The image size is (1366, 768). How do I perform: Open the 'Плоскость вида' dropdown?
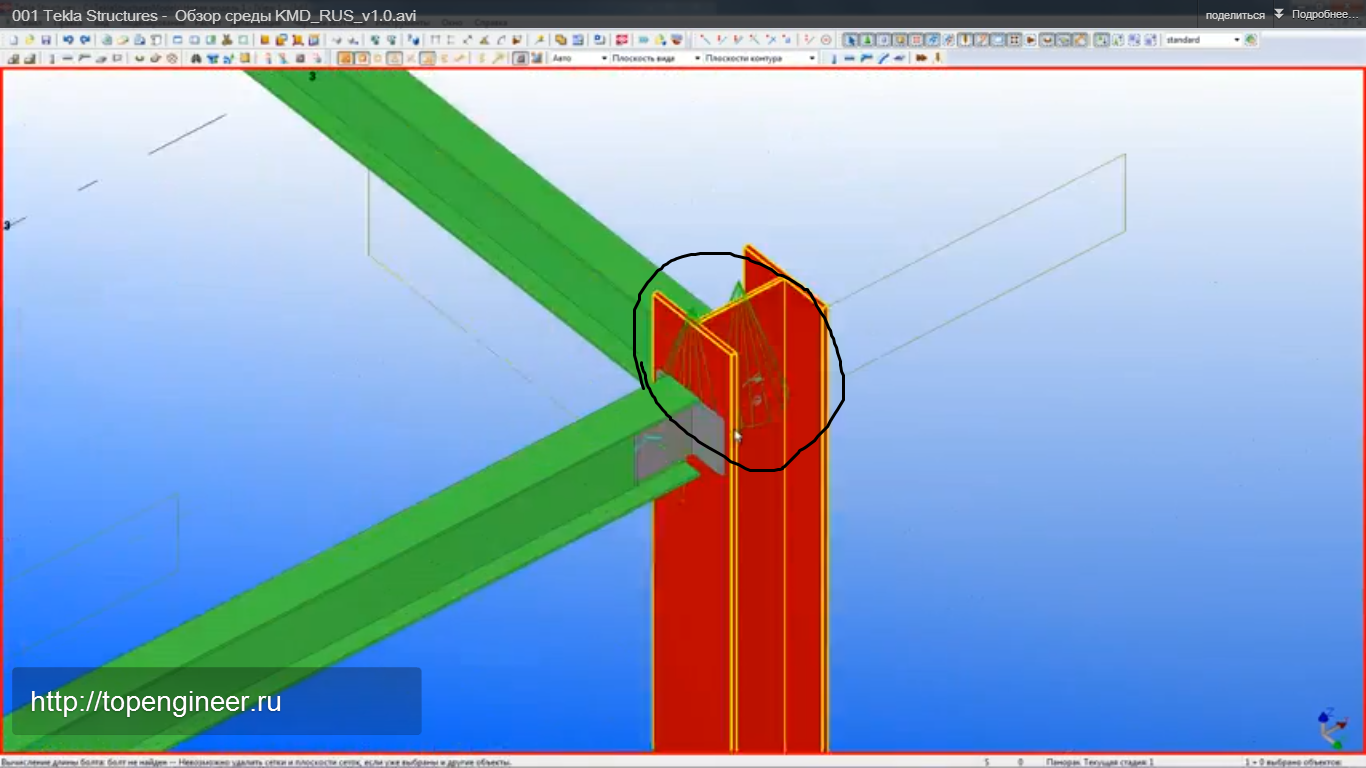tap(656, 58)
